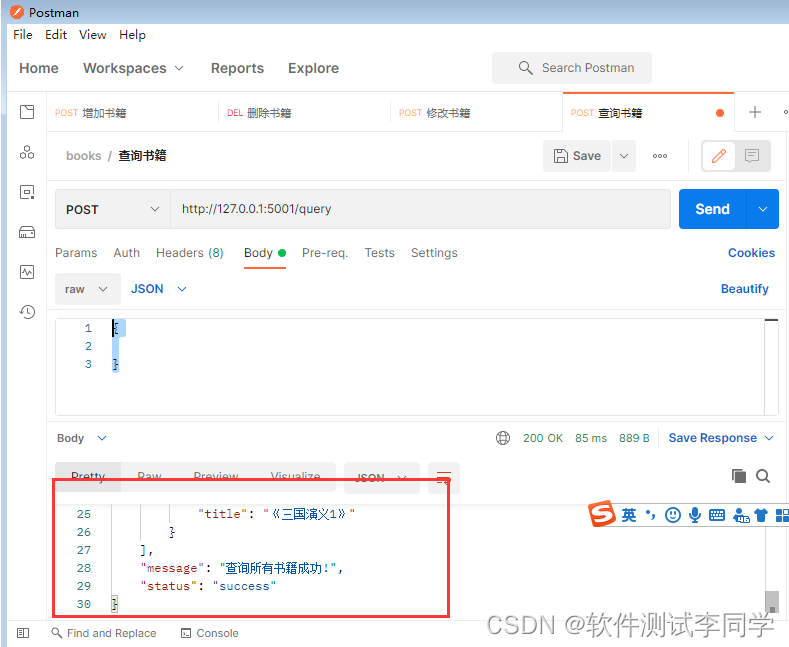This screenshot has height=647, width=789.
Task: Toggle the sidebar icon in the status bar
Action: 23,633
